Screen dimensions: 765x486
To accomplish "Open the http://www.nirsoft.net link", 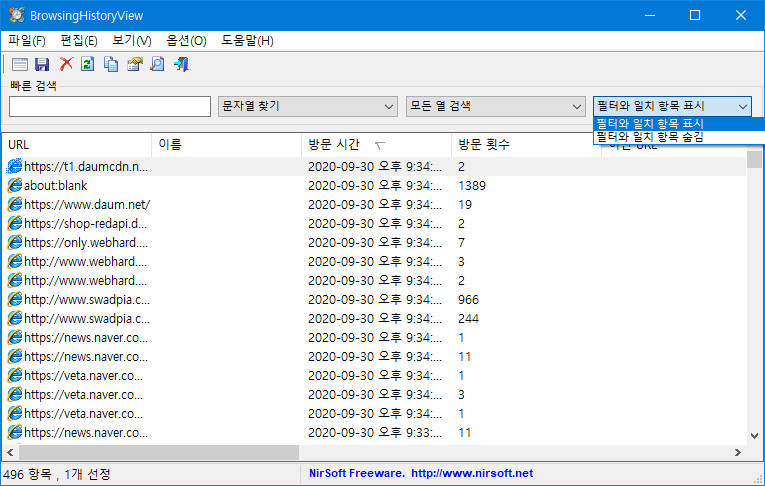I will [x=472, y=473].
